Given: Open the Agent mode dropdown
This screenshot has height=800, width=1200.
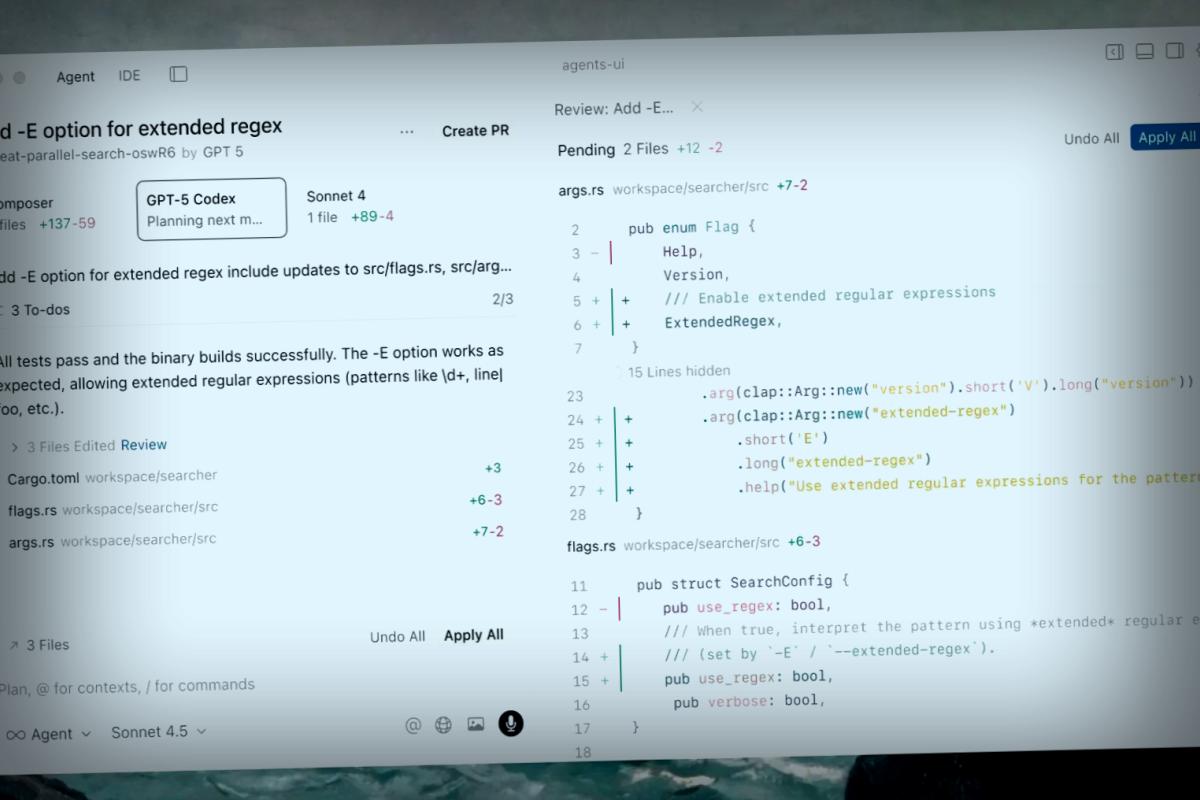Looking at the screenshot, I should click(48, 734).
